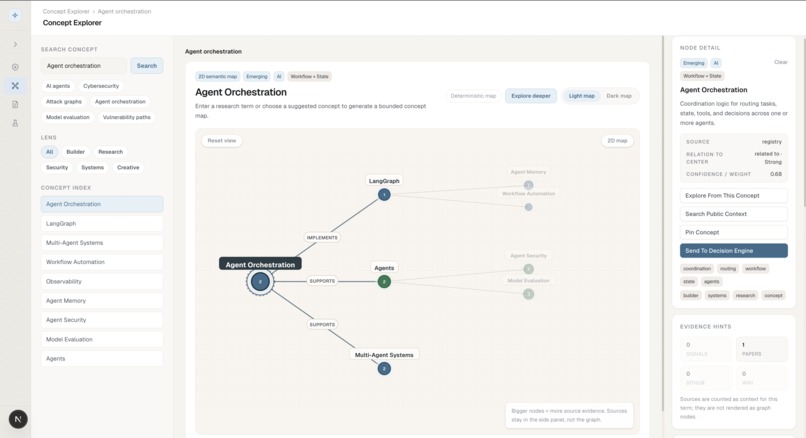Image resolution: width=806 pixels, height=438 pixels.
Task: Switch to Dark map mode
Action: [619, 96]
